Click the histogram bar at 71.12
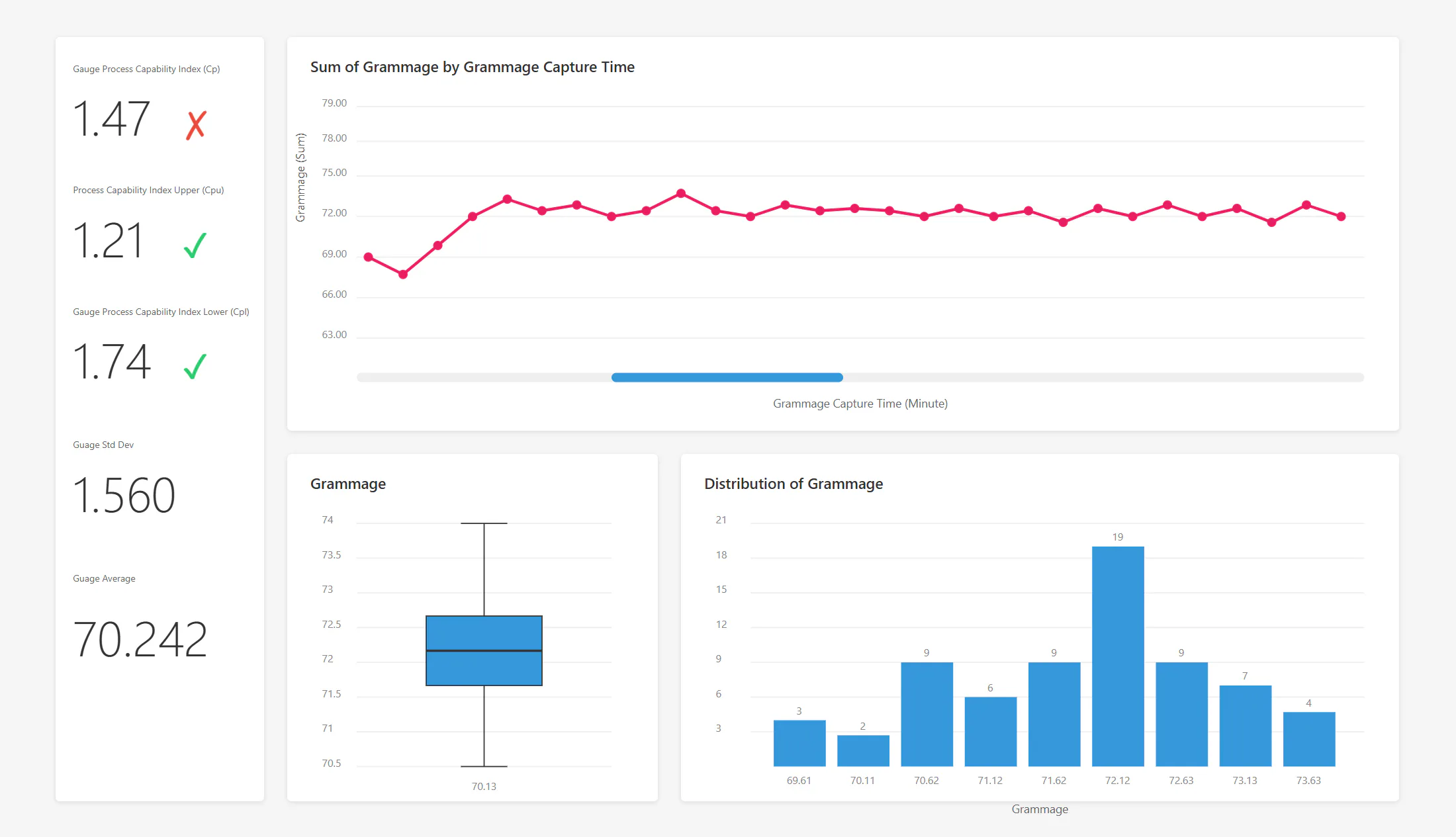Image resolution: width=1456 pixels, height=837 pixels. (991, 732)
